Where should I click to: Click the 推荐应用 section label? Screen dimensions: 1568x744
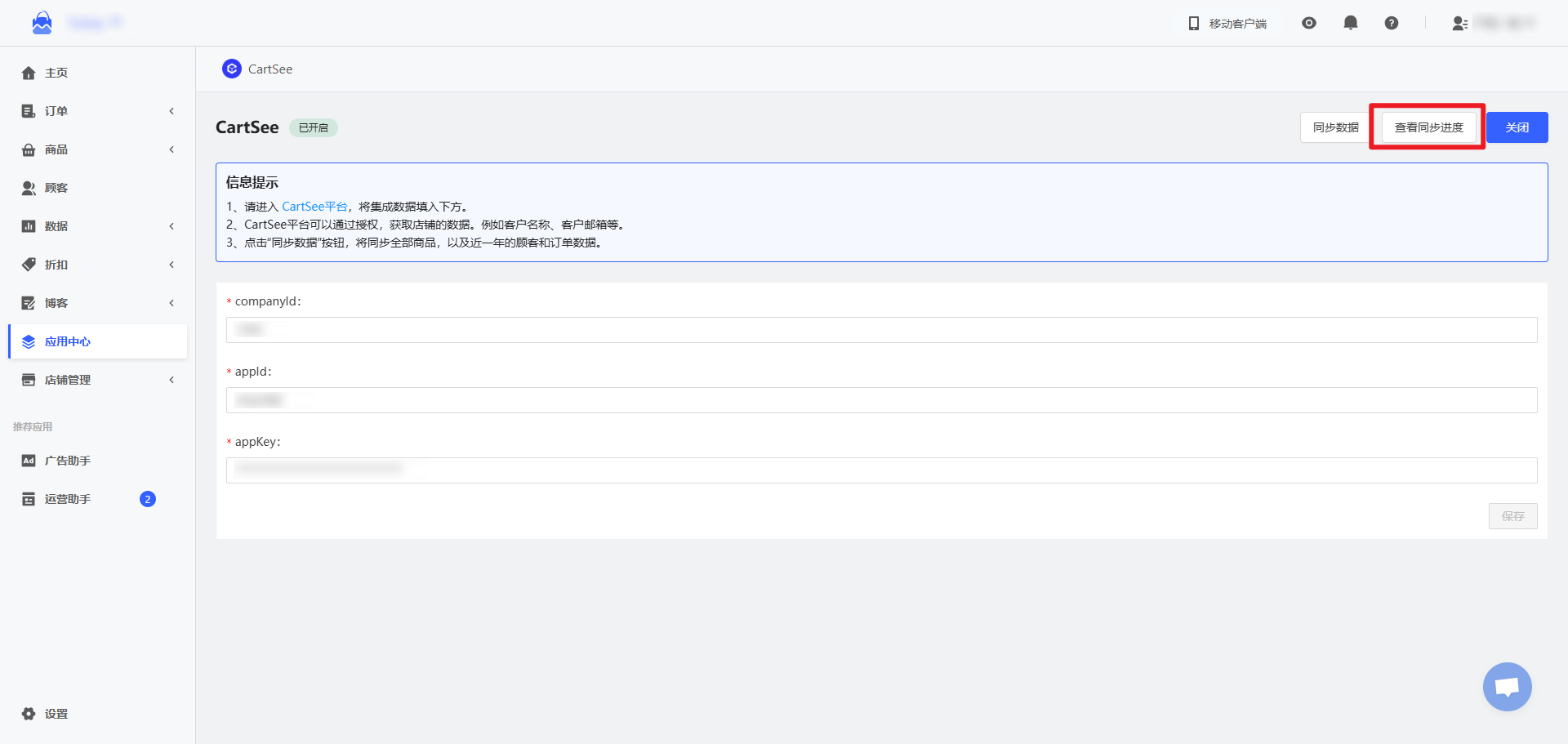33,427
